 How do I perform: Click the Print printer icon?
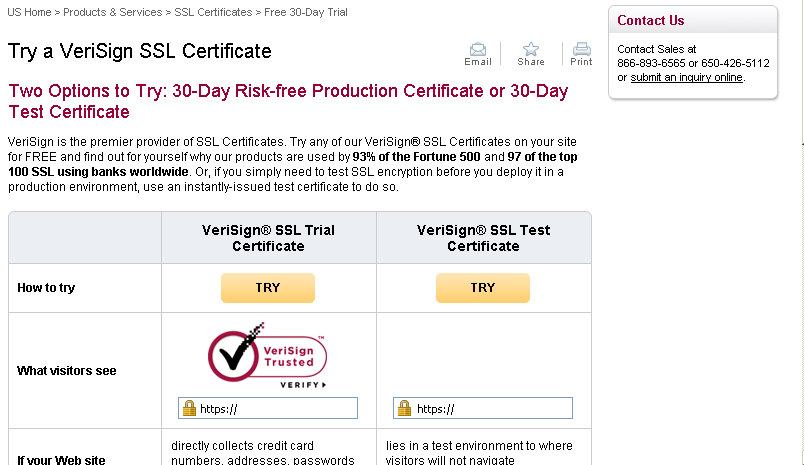coord(581,49)
